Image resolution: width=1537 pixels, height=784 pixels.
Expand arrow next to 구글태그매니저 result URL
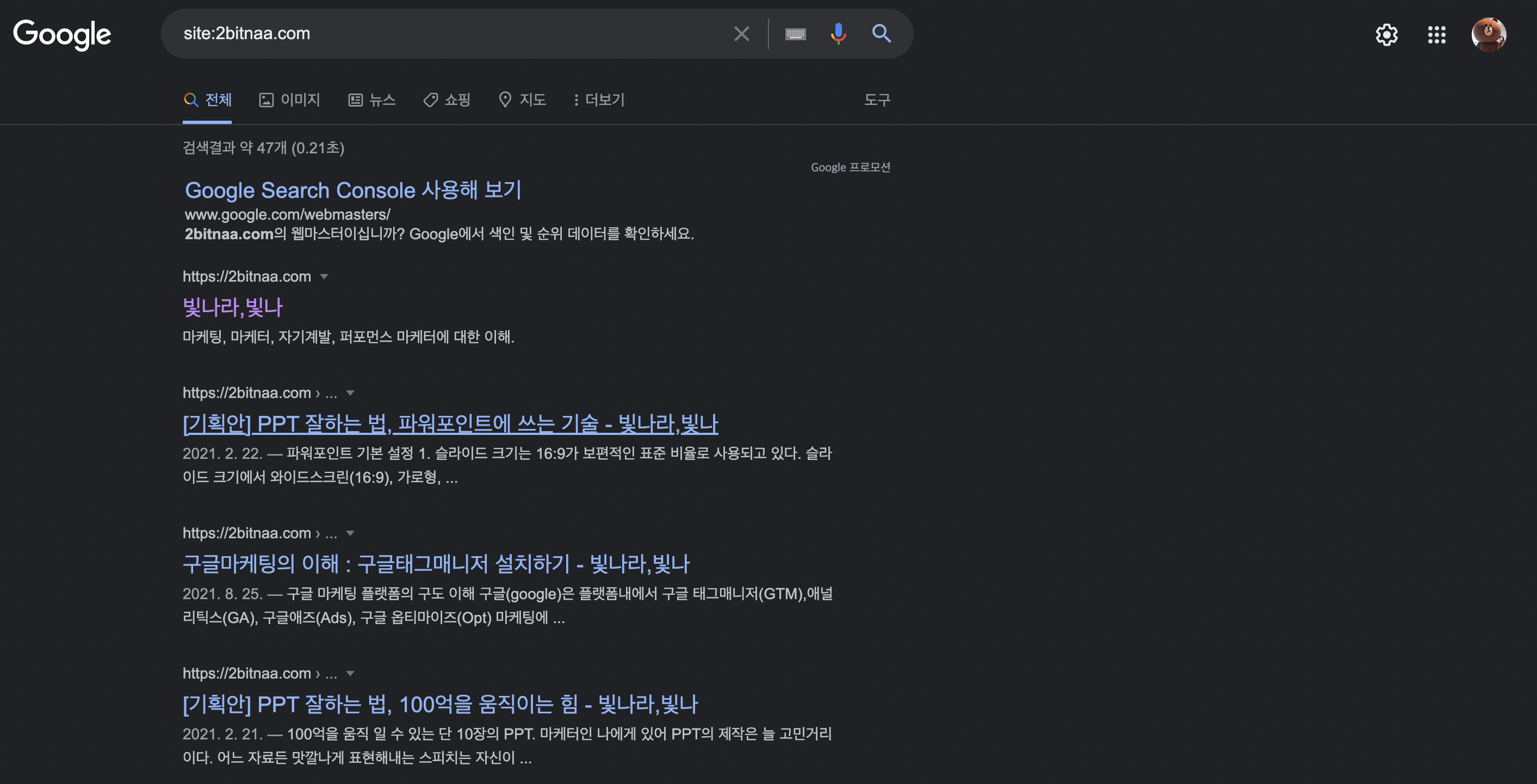350,533
